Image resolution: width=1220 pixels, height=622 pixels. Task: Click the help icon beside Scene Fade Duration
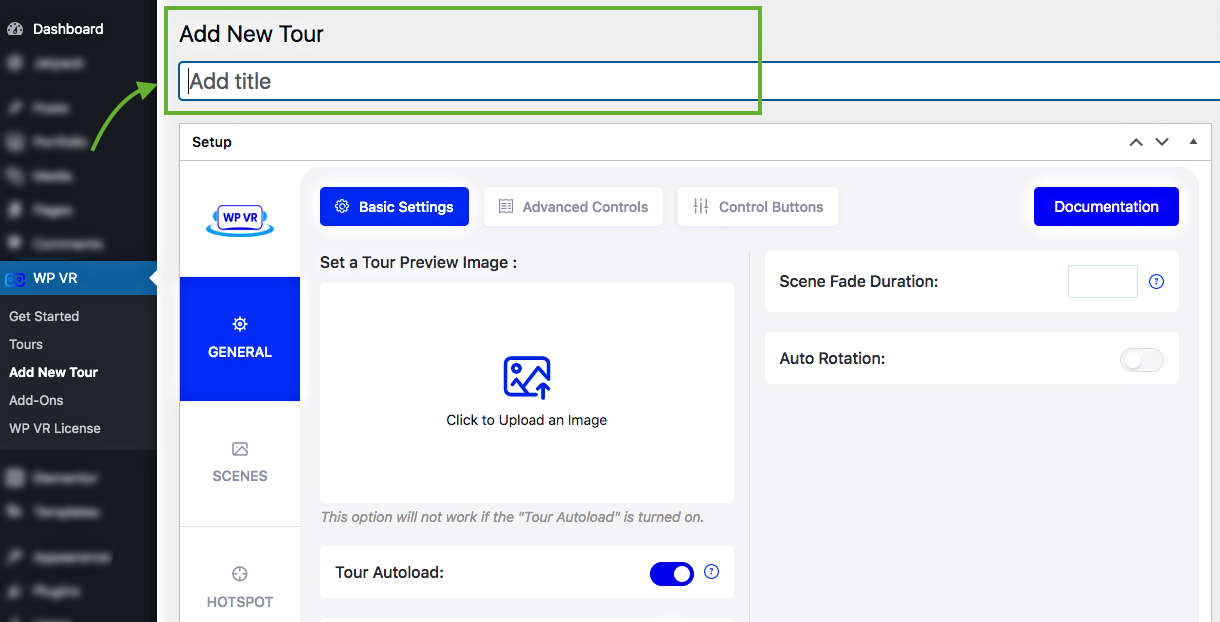(1157, 282)
